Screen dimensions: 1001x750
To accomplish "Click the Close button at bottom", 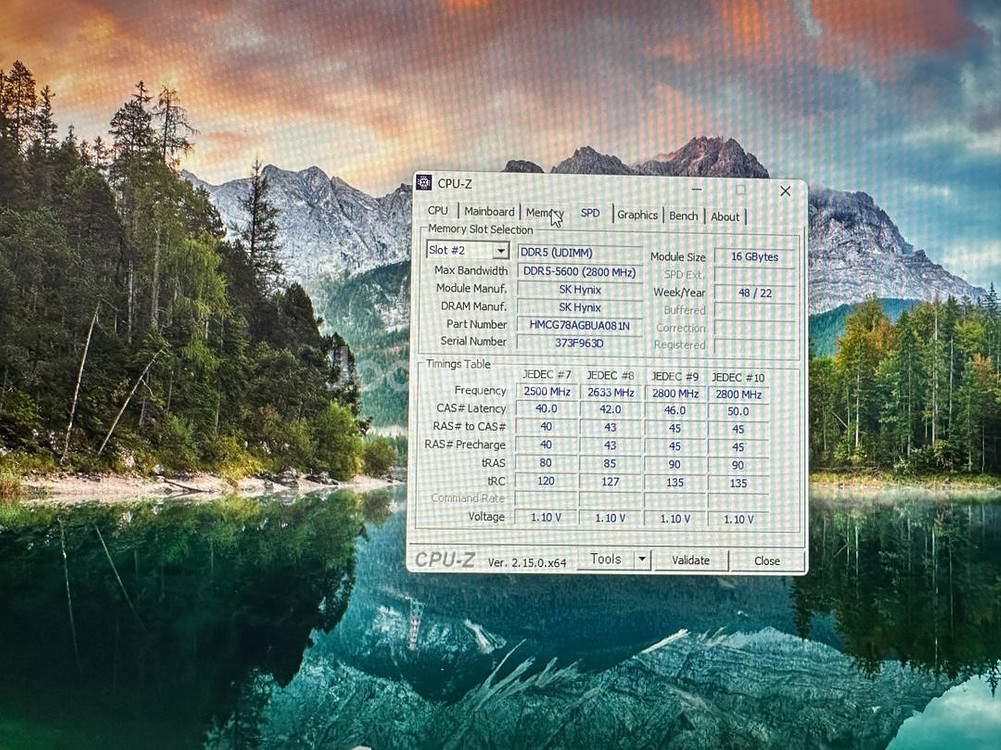I will click(x=767, y=561).
